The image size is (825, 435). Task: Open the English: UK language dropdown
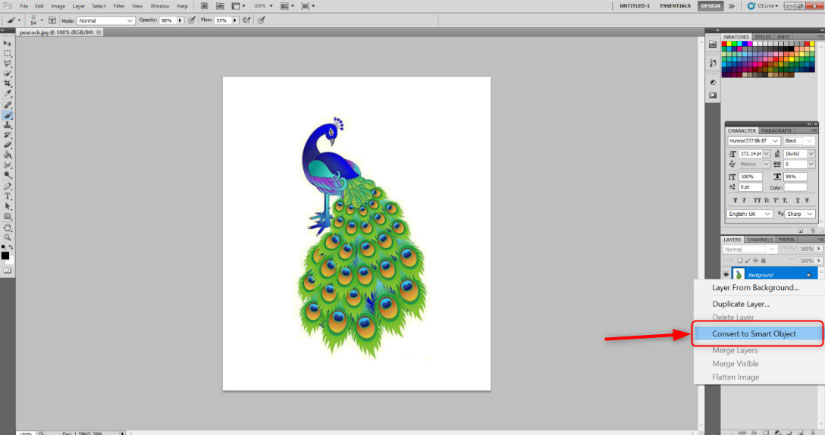(750, 214)
